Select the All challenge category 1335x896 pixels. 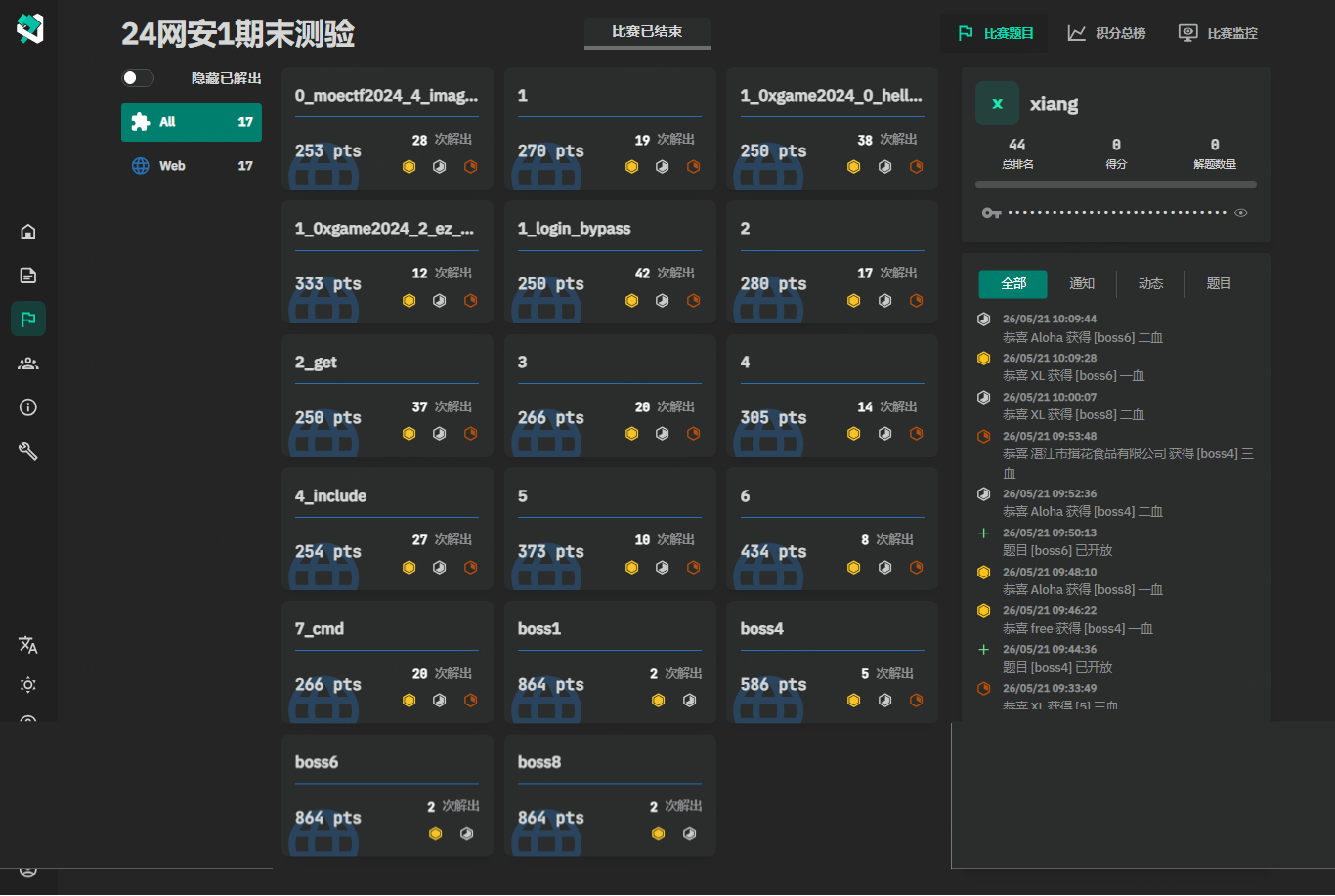192,122
